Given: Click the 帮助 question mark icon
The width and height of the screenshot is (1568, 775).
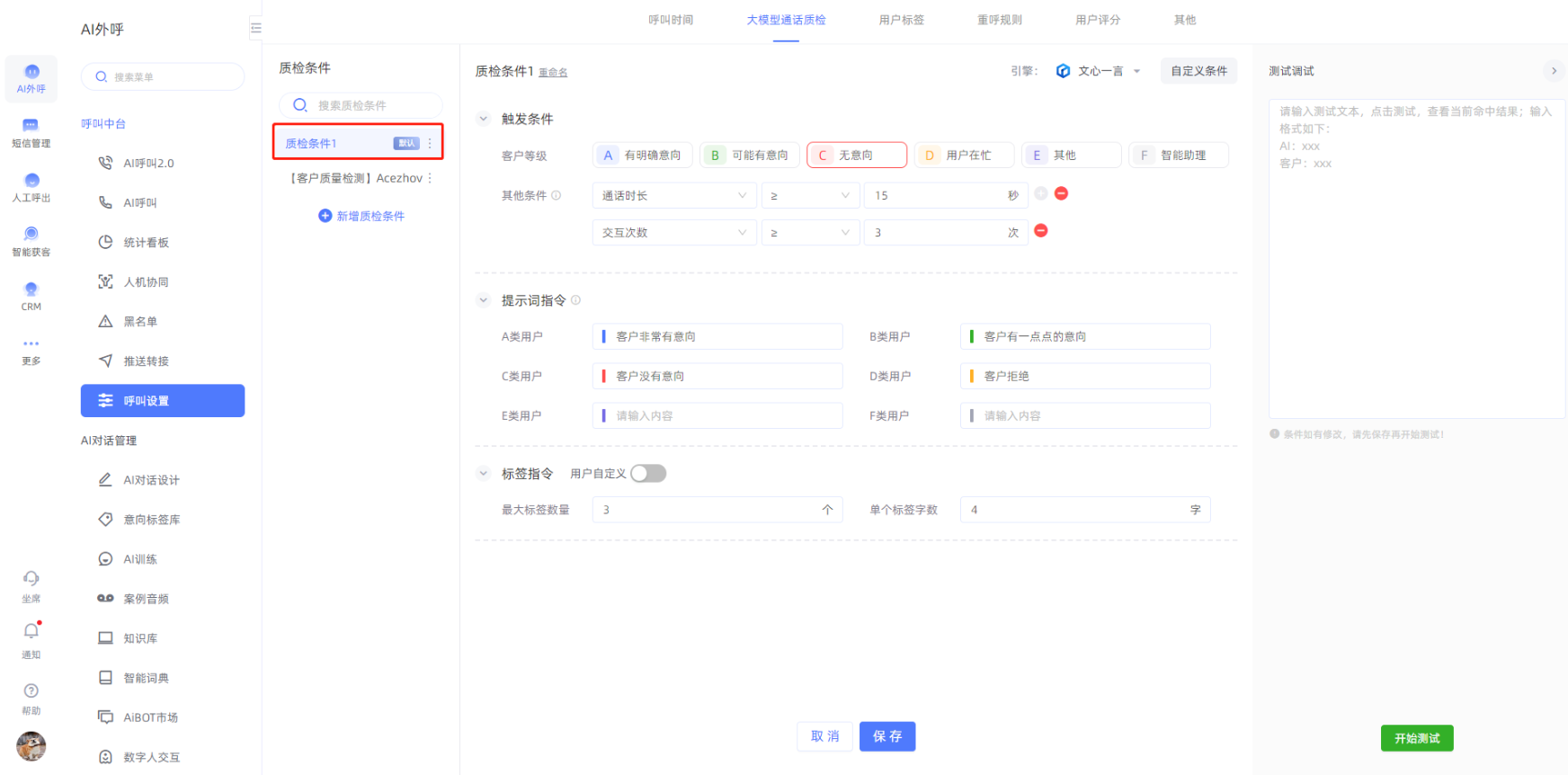Looking at the screenshot, I should 31,691.
